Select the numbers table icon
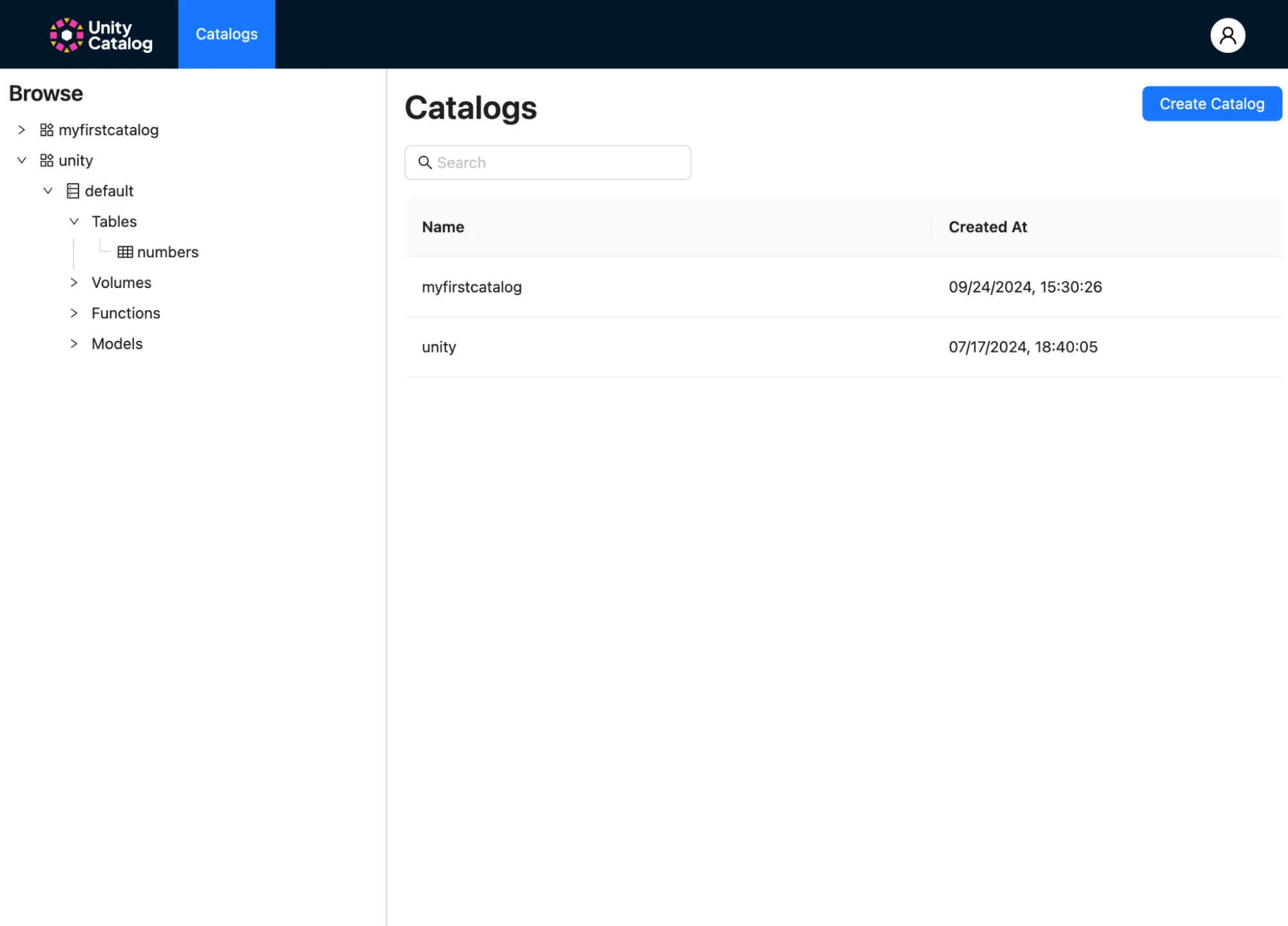 click(x=125, y=251)
